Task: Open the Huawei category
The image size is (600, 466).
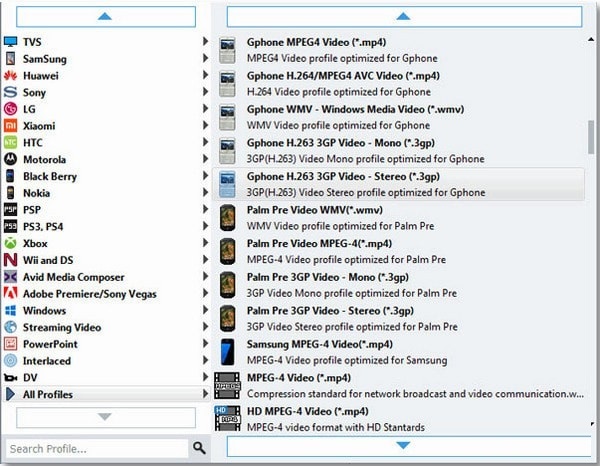Action: click(x=106, y=75)
